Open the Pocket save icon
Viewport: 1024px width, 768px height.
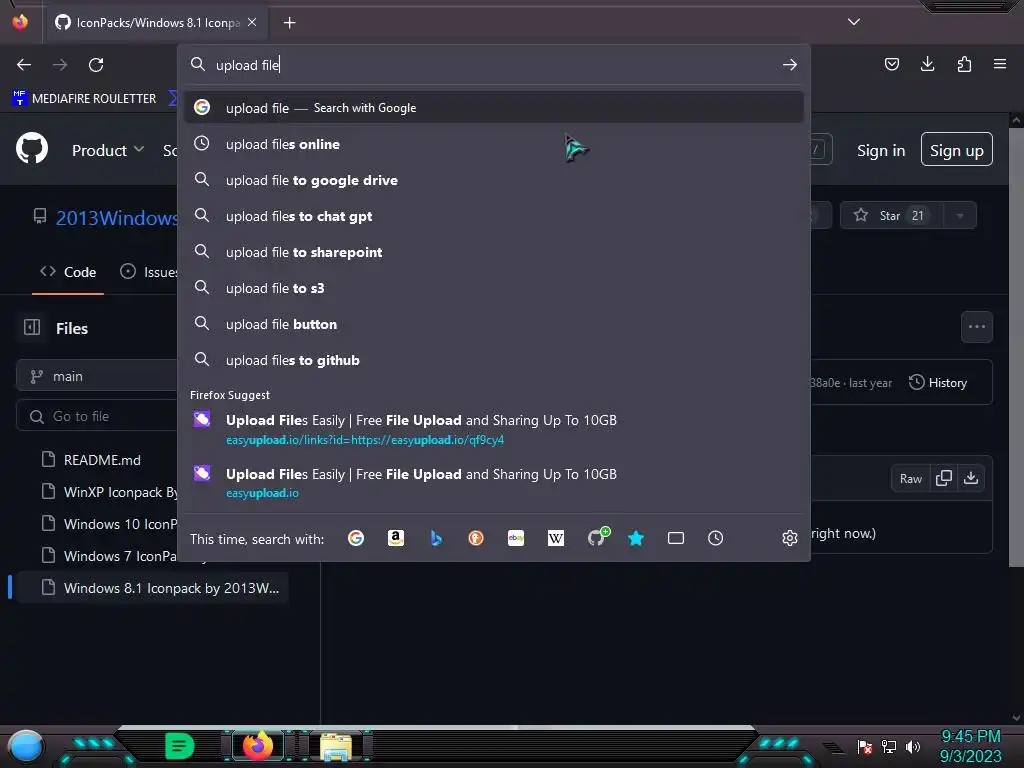(891, 64)
